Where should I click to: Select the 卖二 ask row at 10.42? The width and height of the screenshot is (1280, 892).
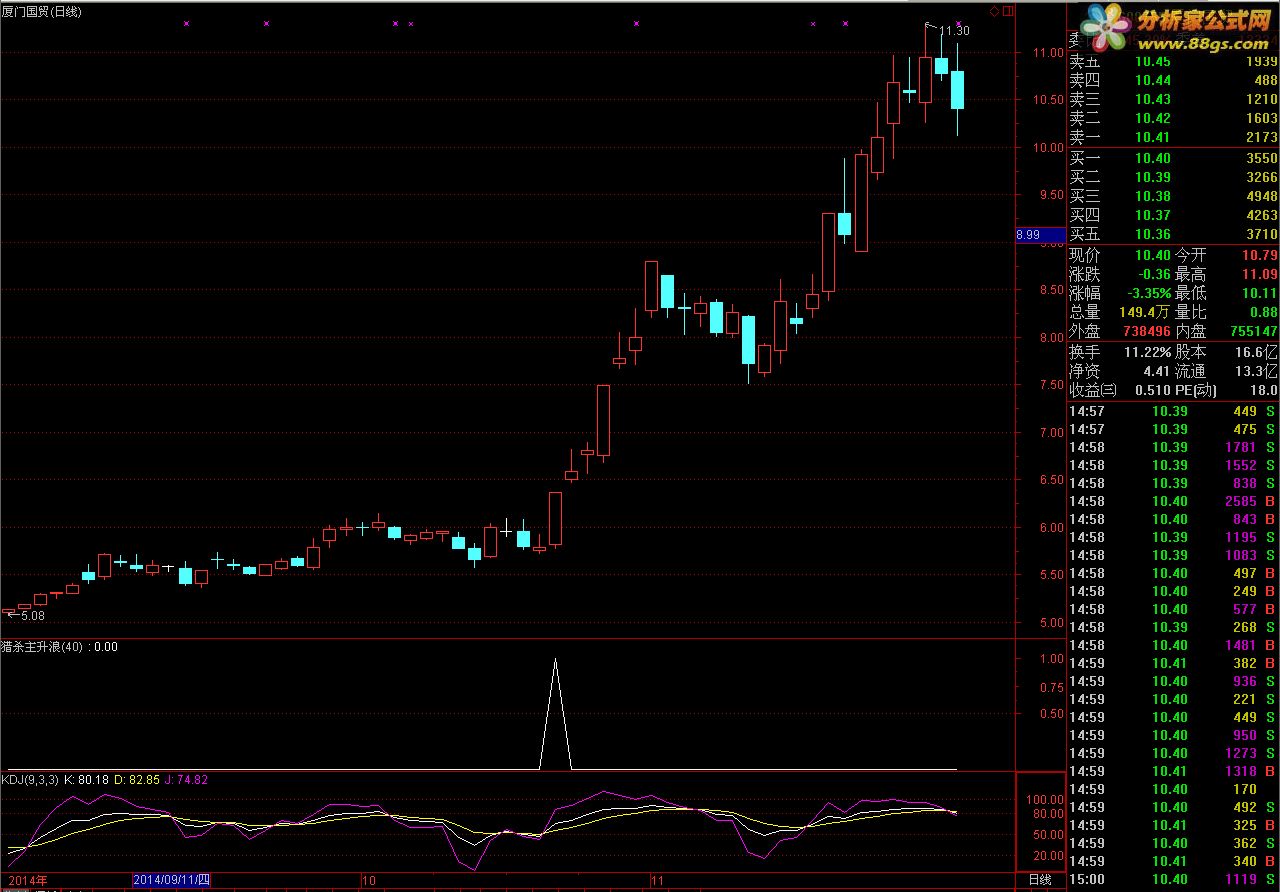1174,118
